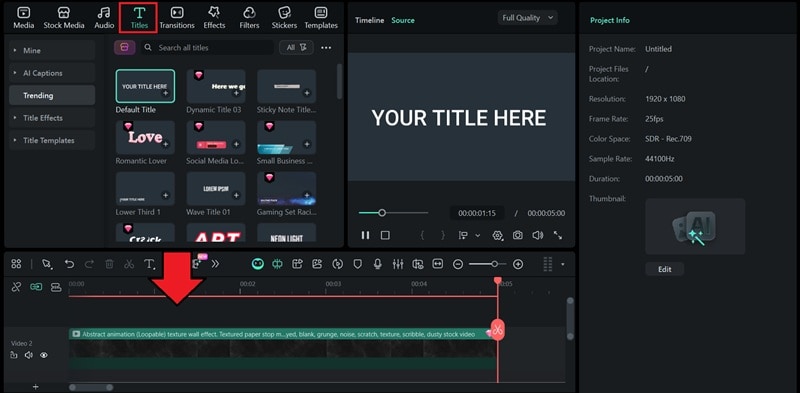Screen dimensions: 800x393
Task: Zoom in the timeline with the plus button
Action: [x=518, y=264]
